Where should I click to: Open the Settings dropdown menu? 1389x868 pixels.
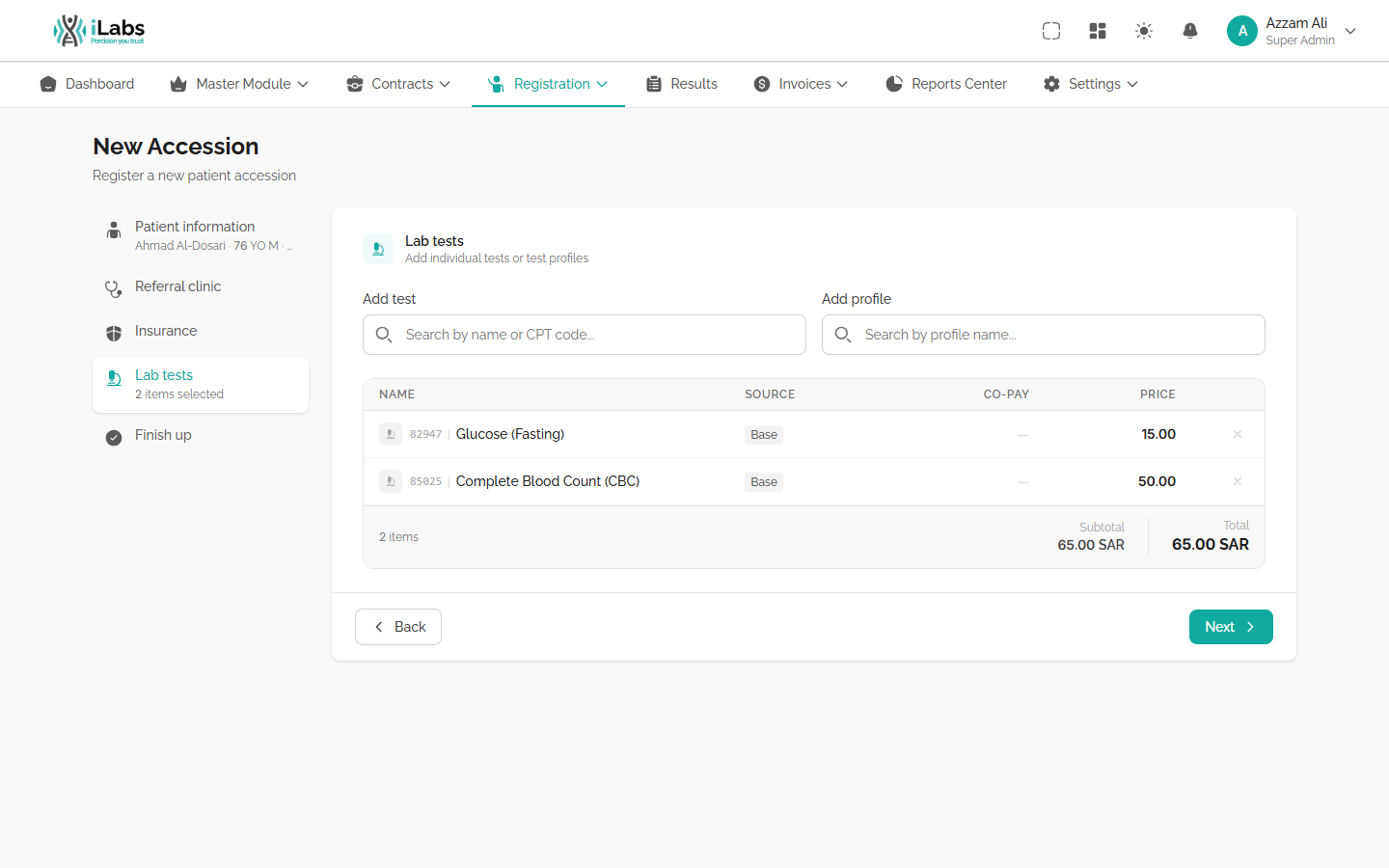point(1090,84)
